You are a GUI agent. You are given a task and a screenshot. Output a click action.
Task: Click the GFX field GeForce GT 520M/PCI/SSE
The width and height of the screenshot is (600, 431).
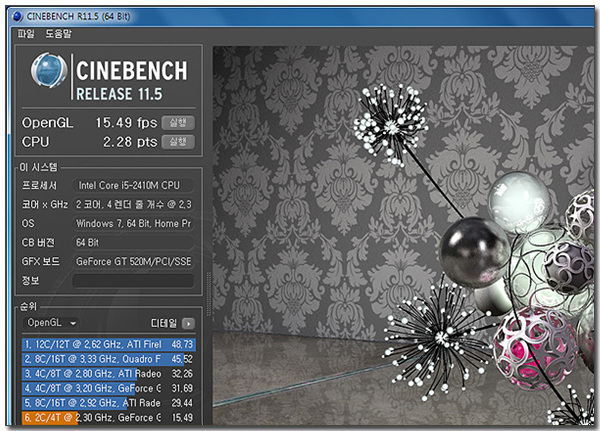click(133, 261)
